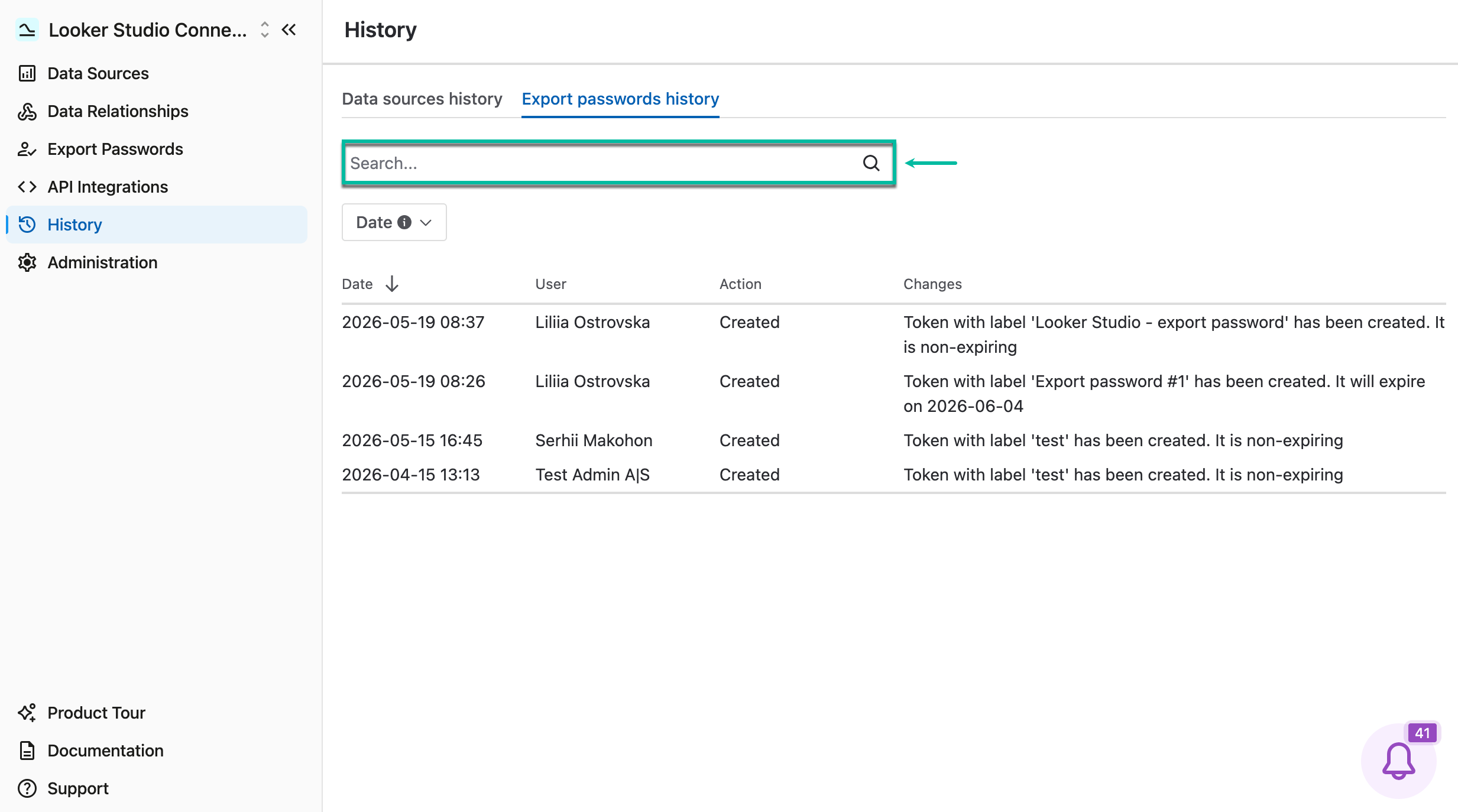Open the Date filter dropdown
Image resolution: width=1458 pixels, height=812 pixels.
[x=394, y=222]
